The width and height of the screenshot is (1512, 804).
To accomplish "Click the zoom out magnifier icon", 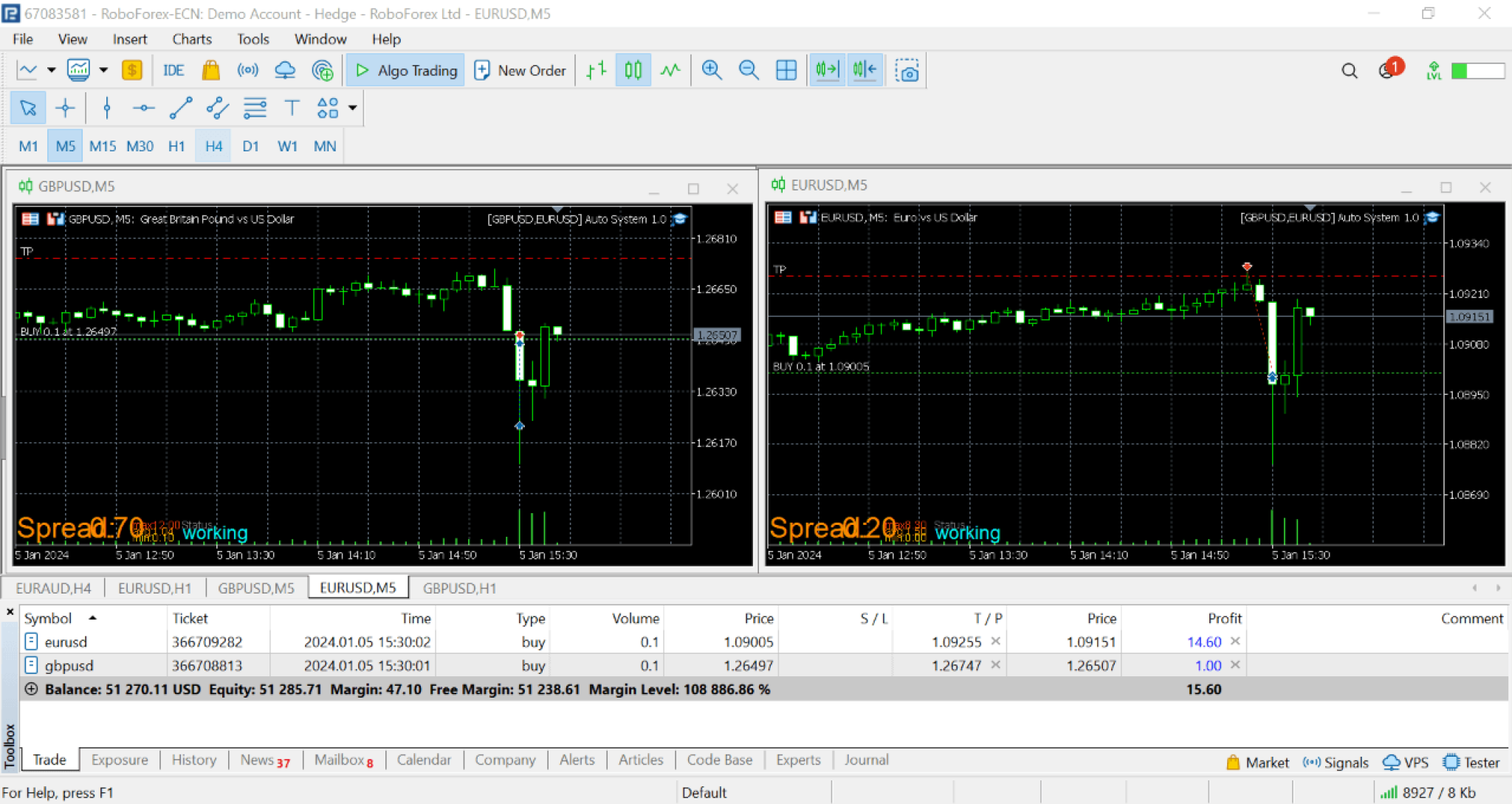I will point(749,70).
